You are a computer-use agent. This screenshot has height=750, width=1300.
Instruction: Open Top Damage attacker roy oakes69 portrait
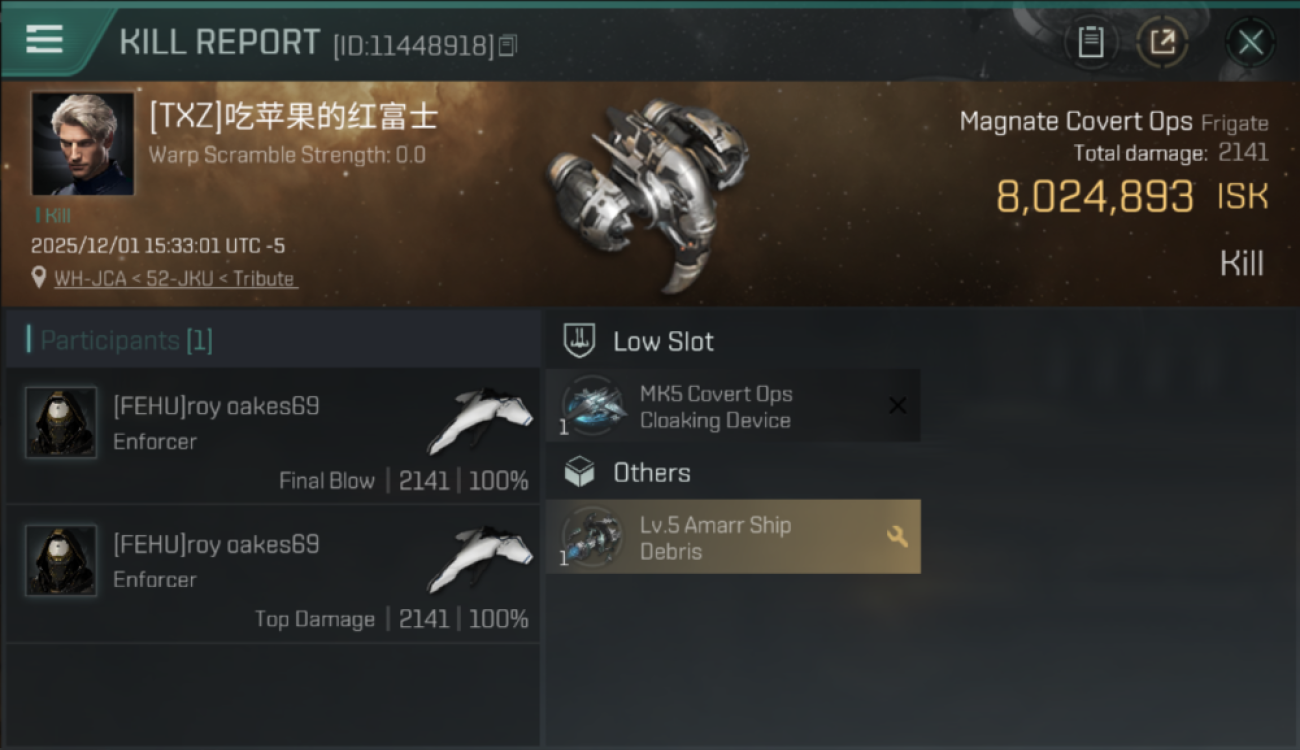click(x=61, y=561)
